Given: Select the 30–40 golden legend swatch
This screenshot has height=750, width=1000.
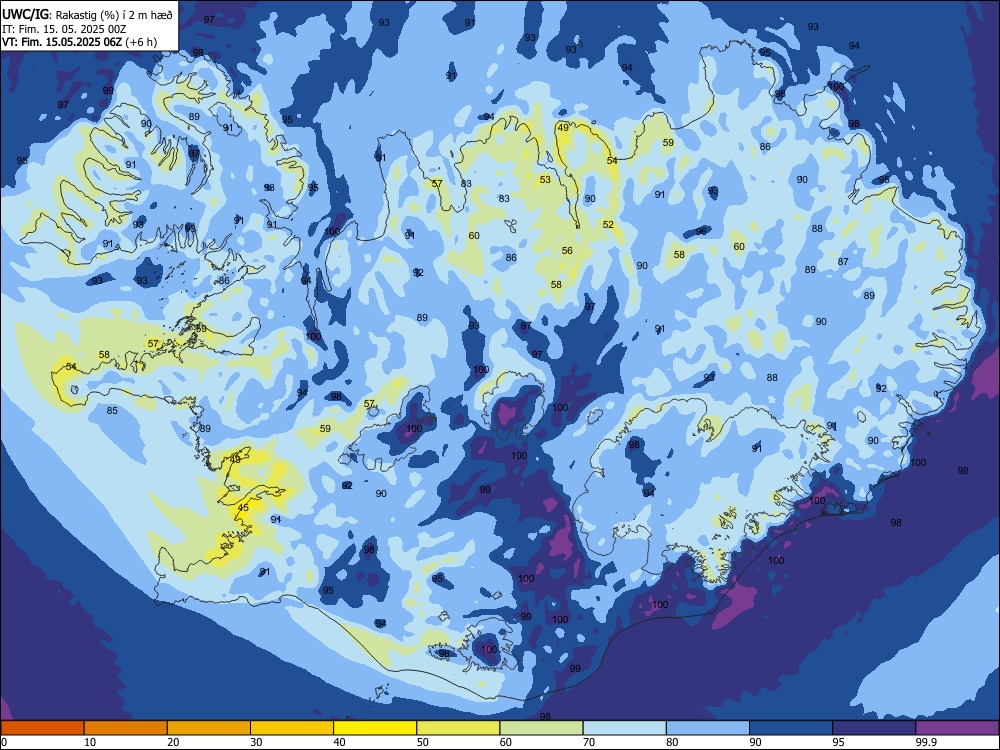Looking at the screenshot, I should [292, 728].
